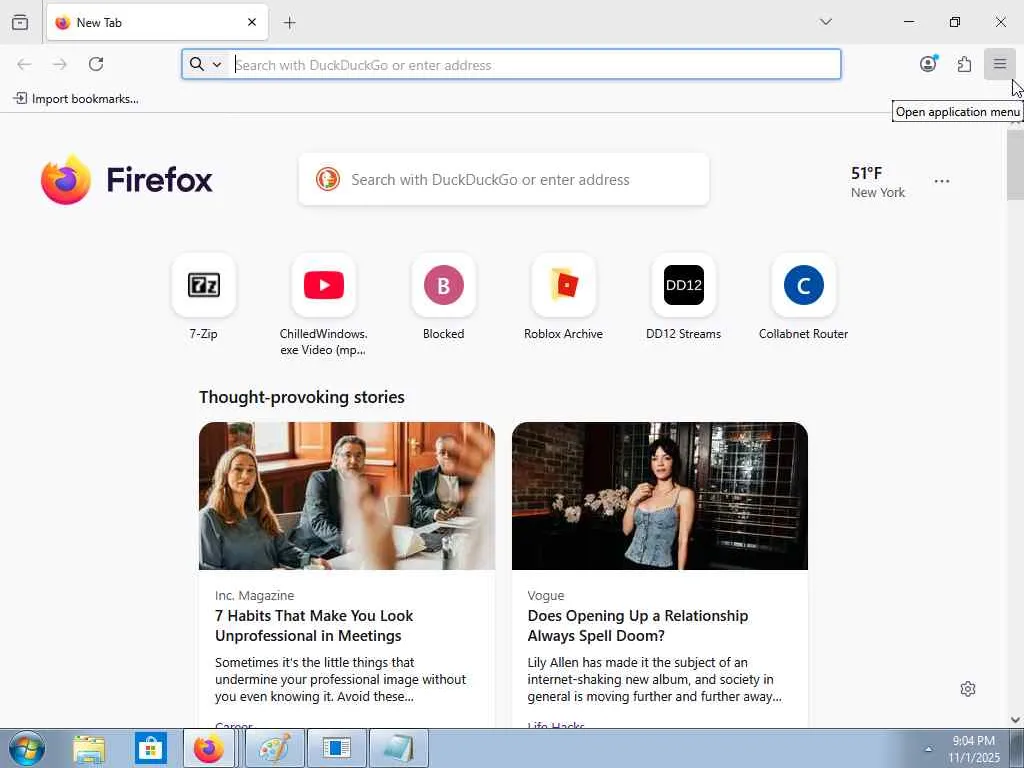1024x768 pixels.
Task: Open Microsoft Store taskbar icon
Action: coord(151,748)
